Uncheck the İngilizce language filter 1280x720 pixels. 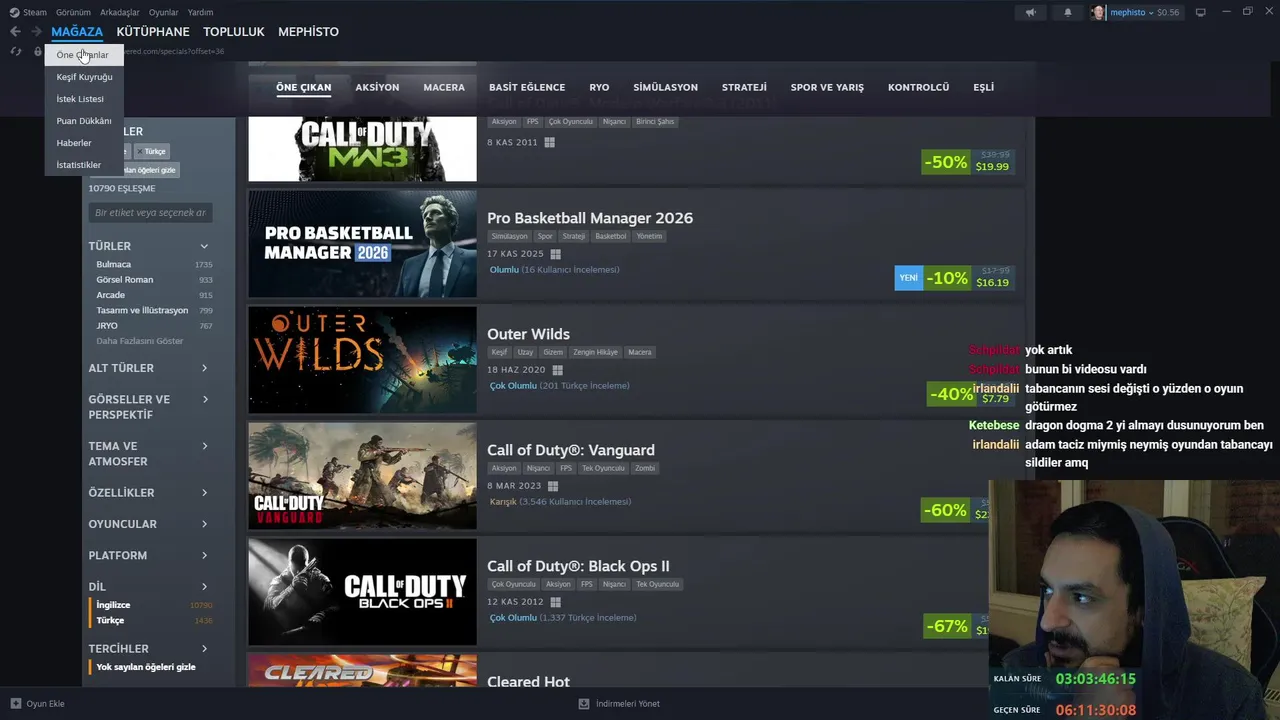pyautogui.click(x=152, y=605)
